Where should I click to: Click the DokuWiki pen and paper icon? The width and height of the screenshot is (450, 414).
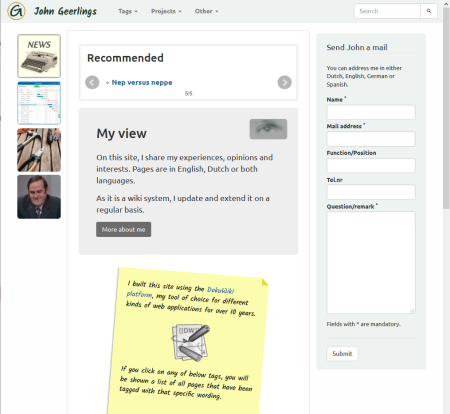pyautogui.click(x=191, y=343)
